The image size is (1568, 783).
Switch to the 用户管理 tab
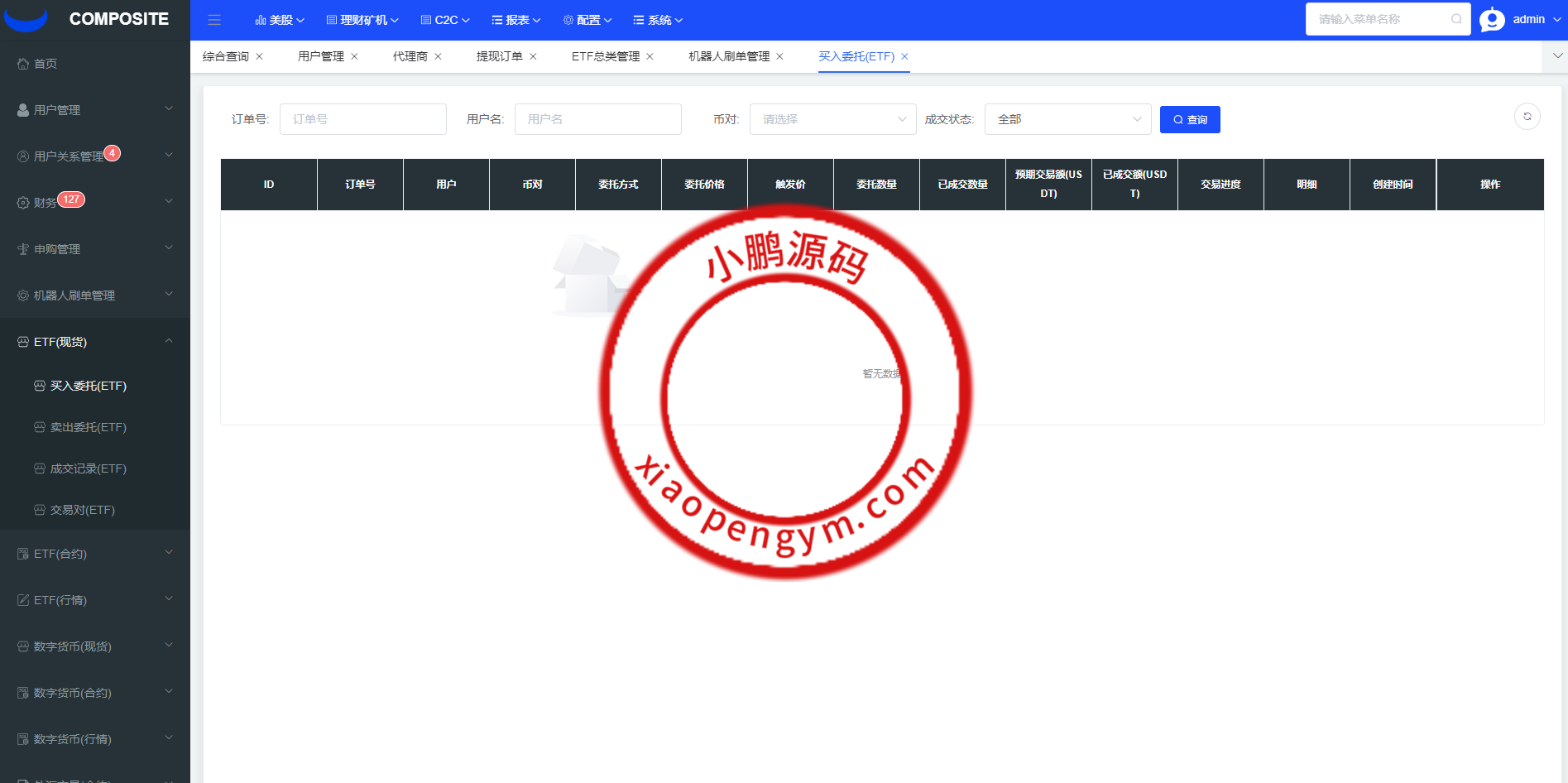pos(320,56)
